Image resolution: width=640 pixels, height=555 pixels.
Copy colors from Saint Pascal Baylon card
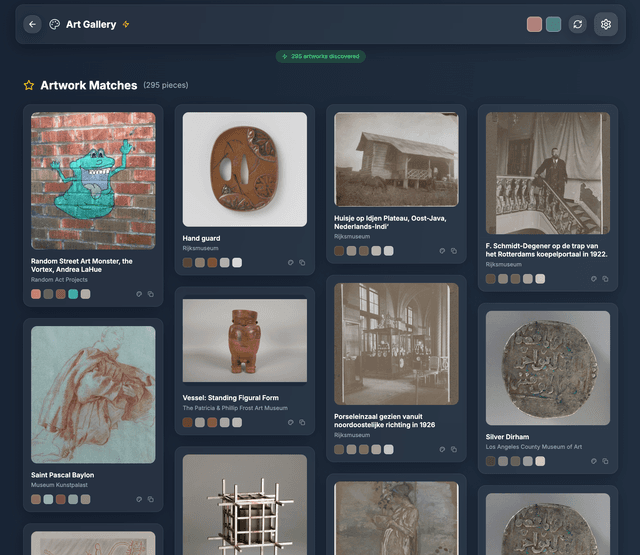[151, 499]
